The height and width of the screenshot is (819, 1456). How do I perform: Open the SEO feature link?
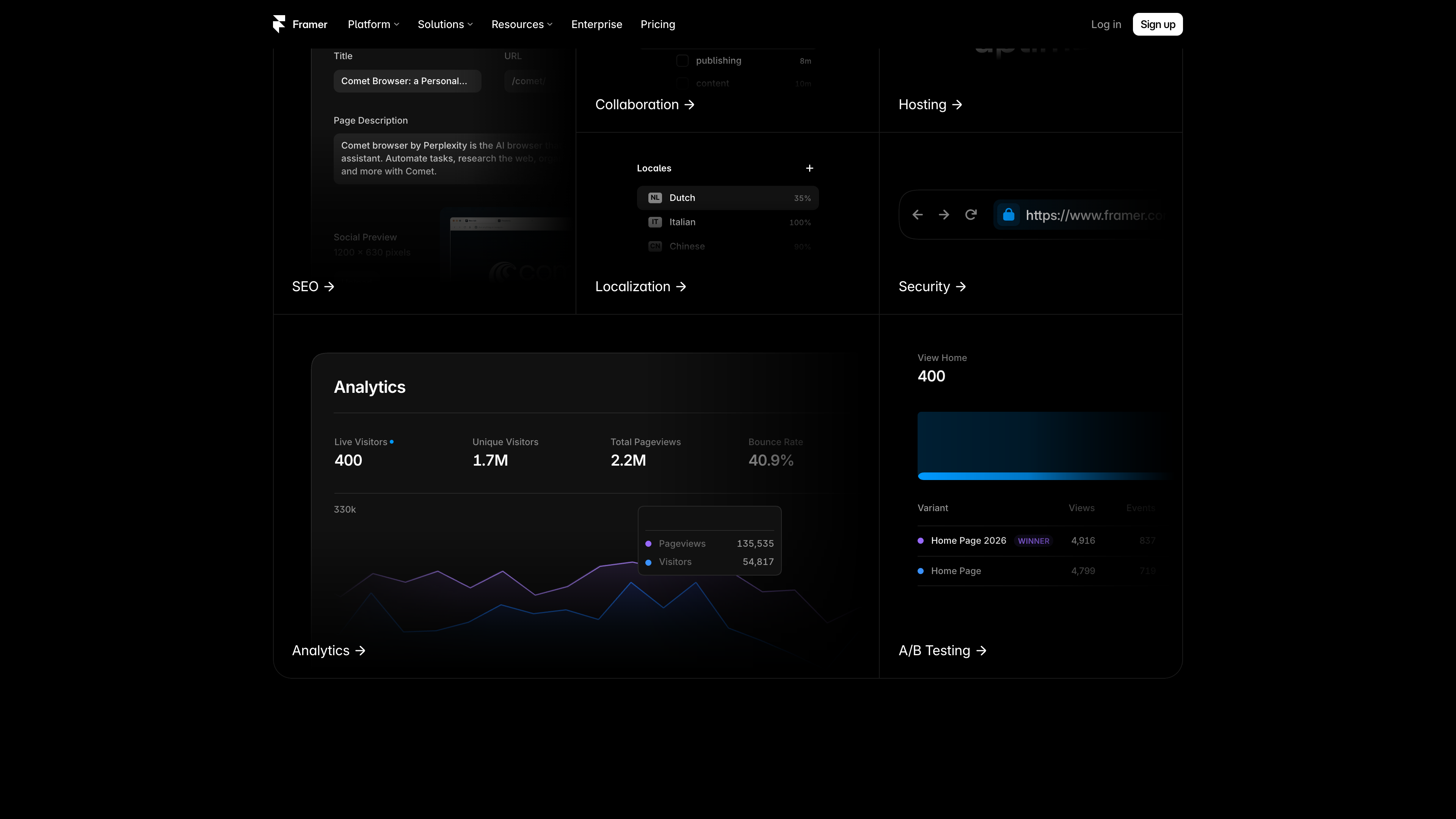(312, 287)
